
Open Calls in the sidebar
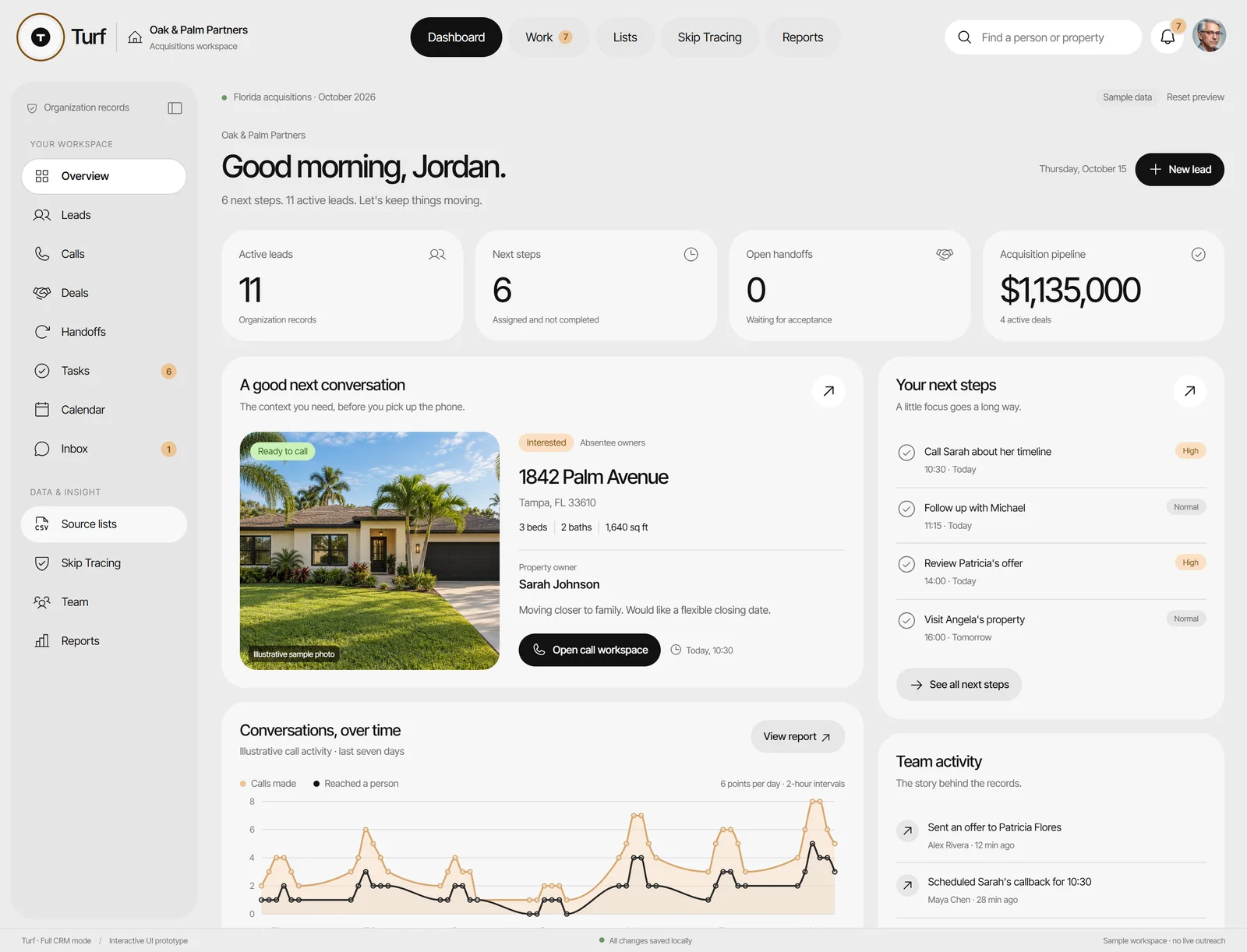pyautogui.click(x=104, y=254)
